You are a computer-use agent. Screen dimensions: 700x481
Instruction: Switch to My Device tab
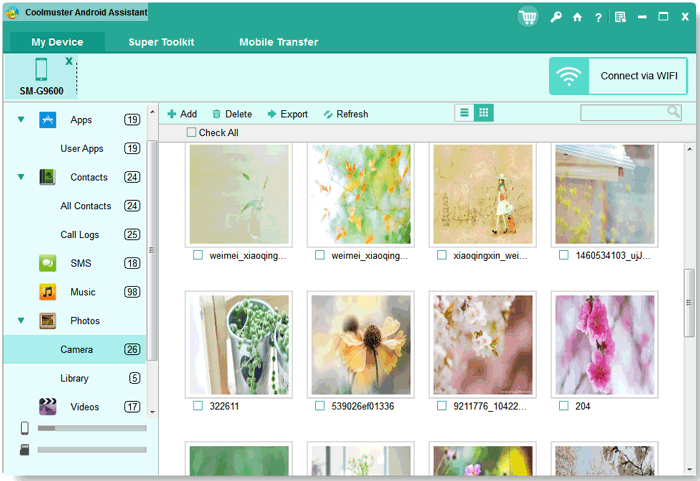pyautogui.click(x=57, y=42)
